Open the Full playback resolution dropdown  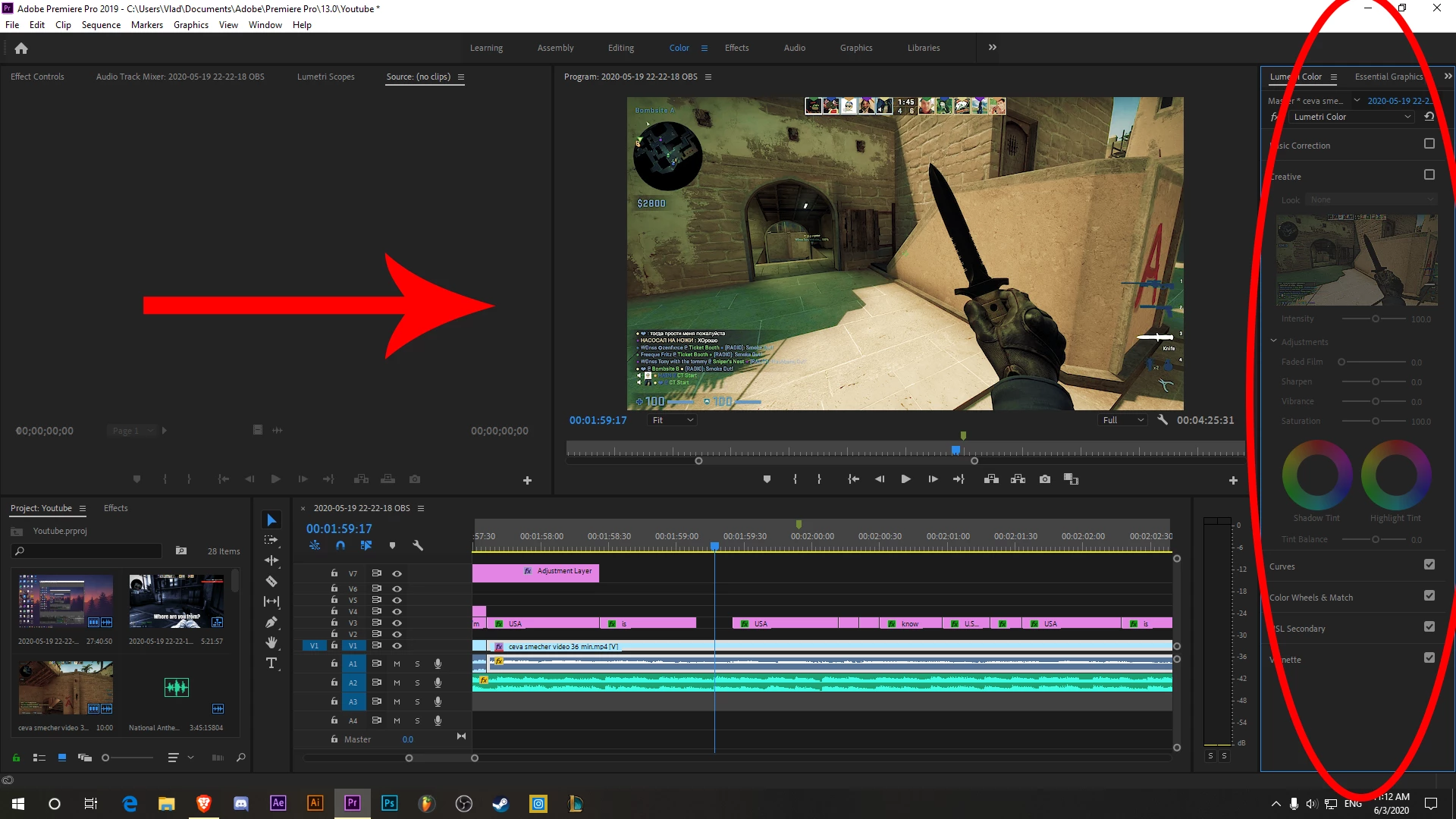pyautogui.click(x=1122, y=420)
